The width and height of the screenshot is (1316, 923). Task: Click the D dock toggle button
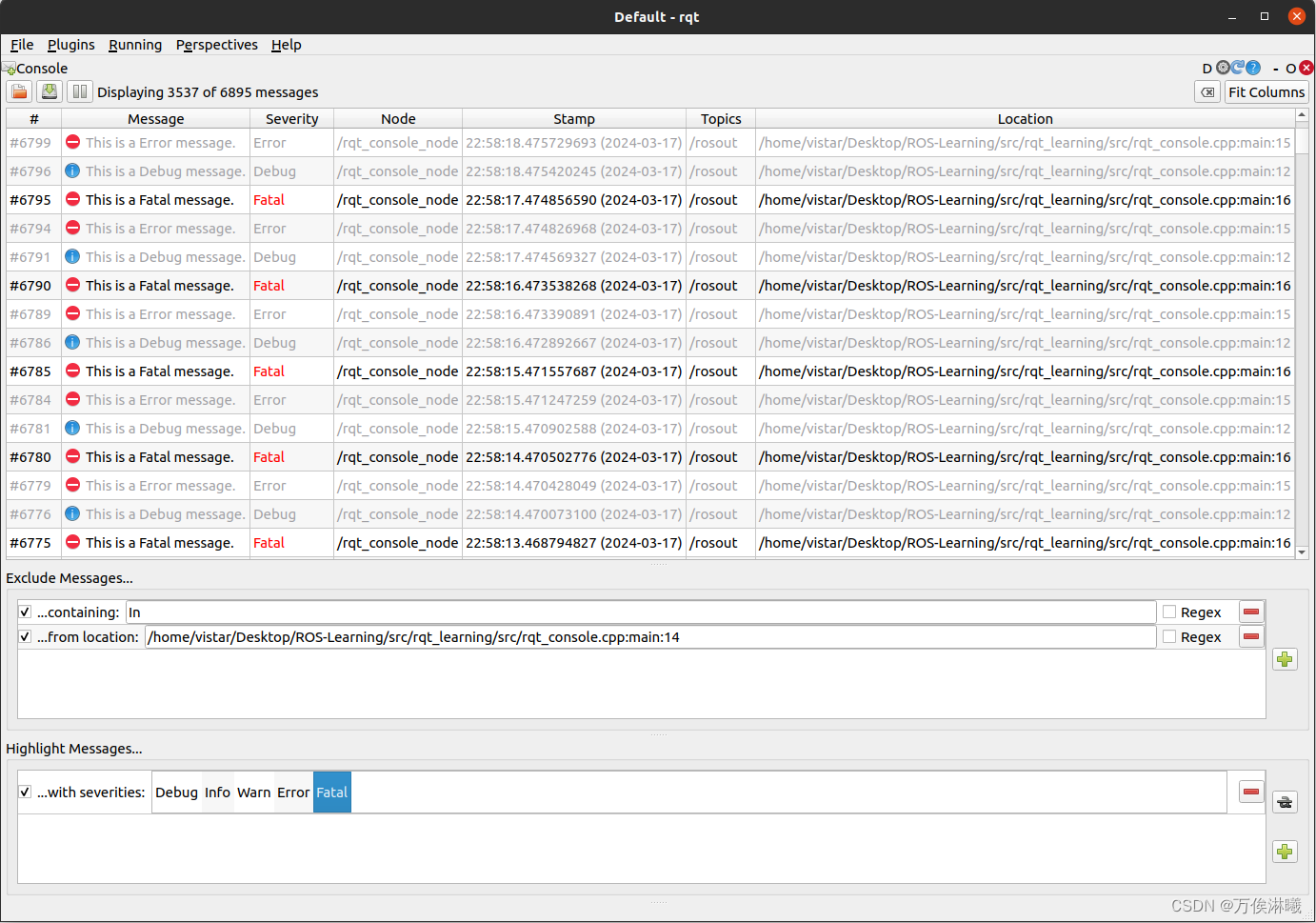coord(1207,69)
